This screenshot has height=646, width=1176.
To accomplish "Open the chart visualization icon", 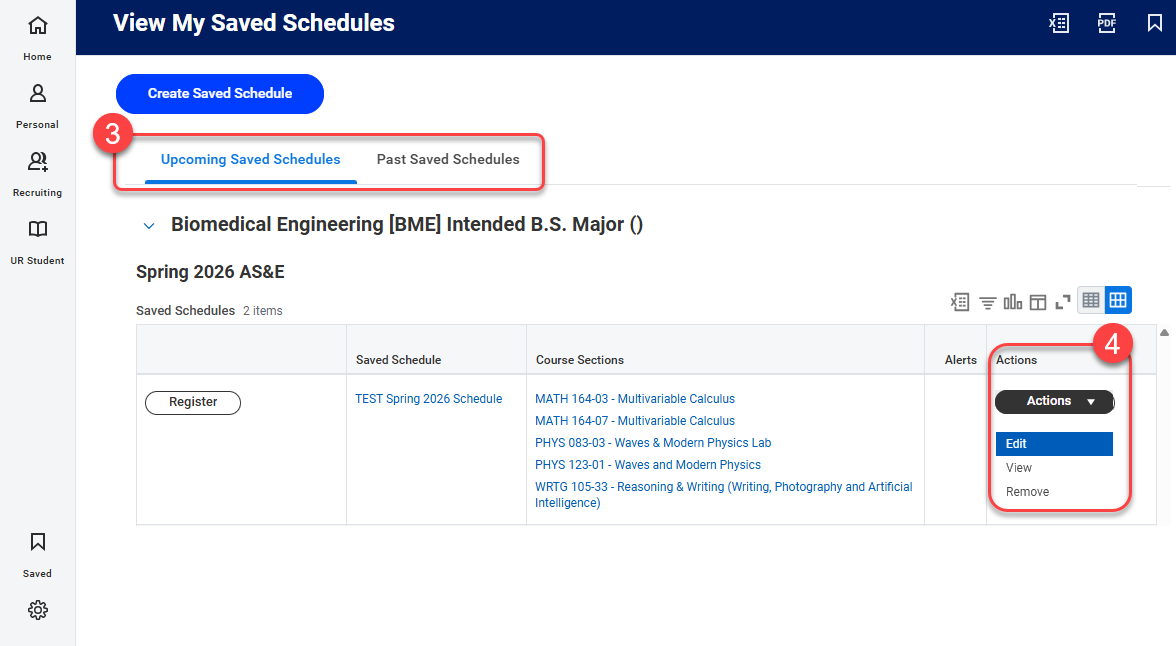I will (1012, 300).
